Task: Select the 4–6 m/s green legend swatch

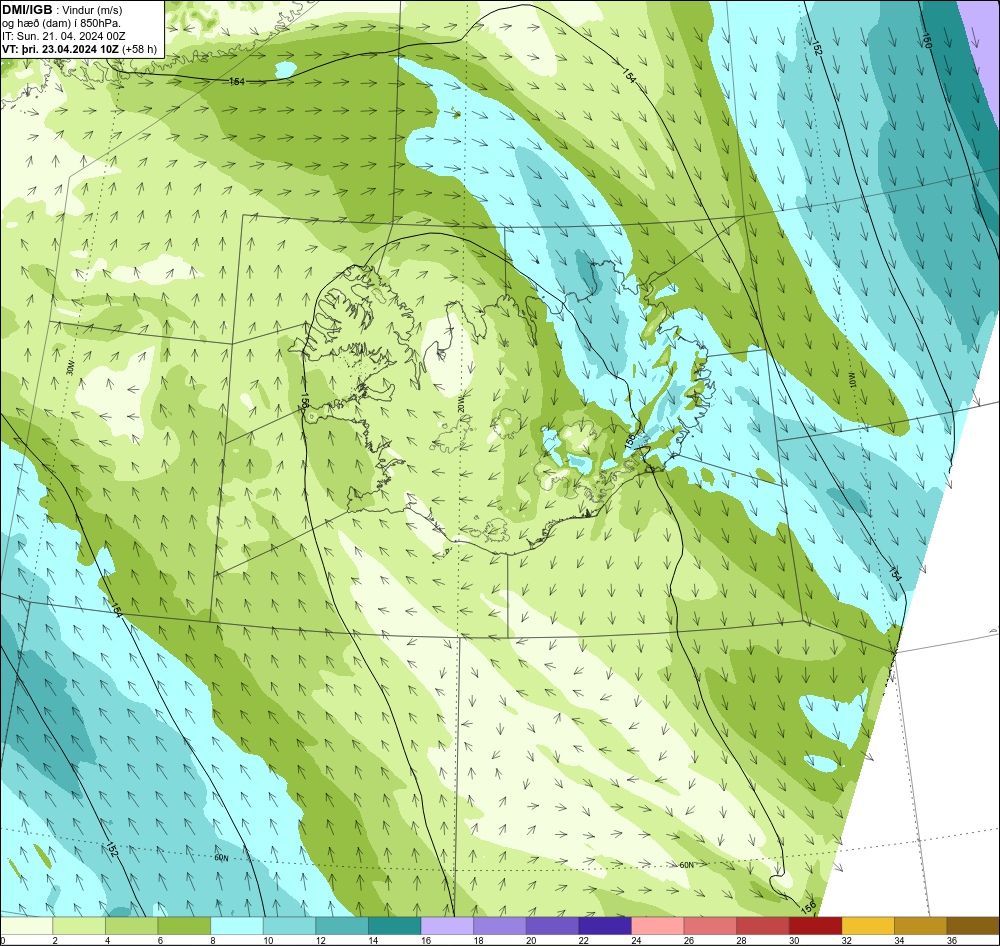Action: point(131,926)
